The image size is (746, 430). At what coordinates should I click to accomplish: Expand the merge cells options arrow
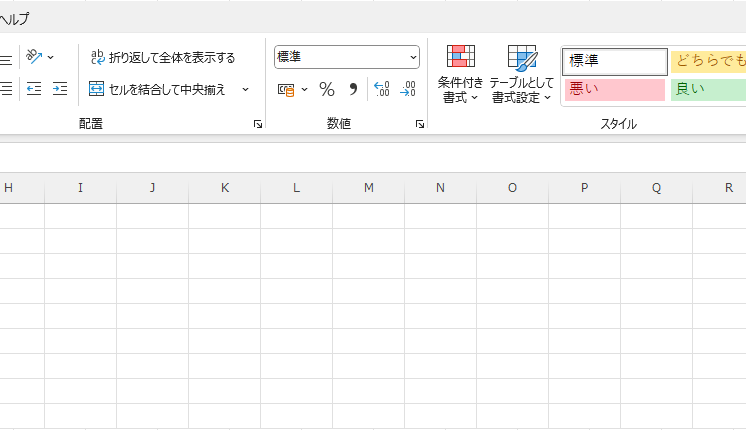[245, 89]
